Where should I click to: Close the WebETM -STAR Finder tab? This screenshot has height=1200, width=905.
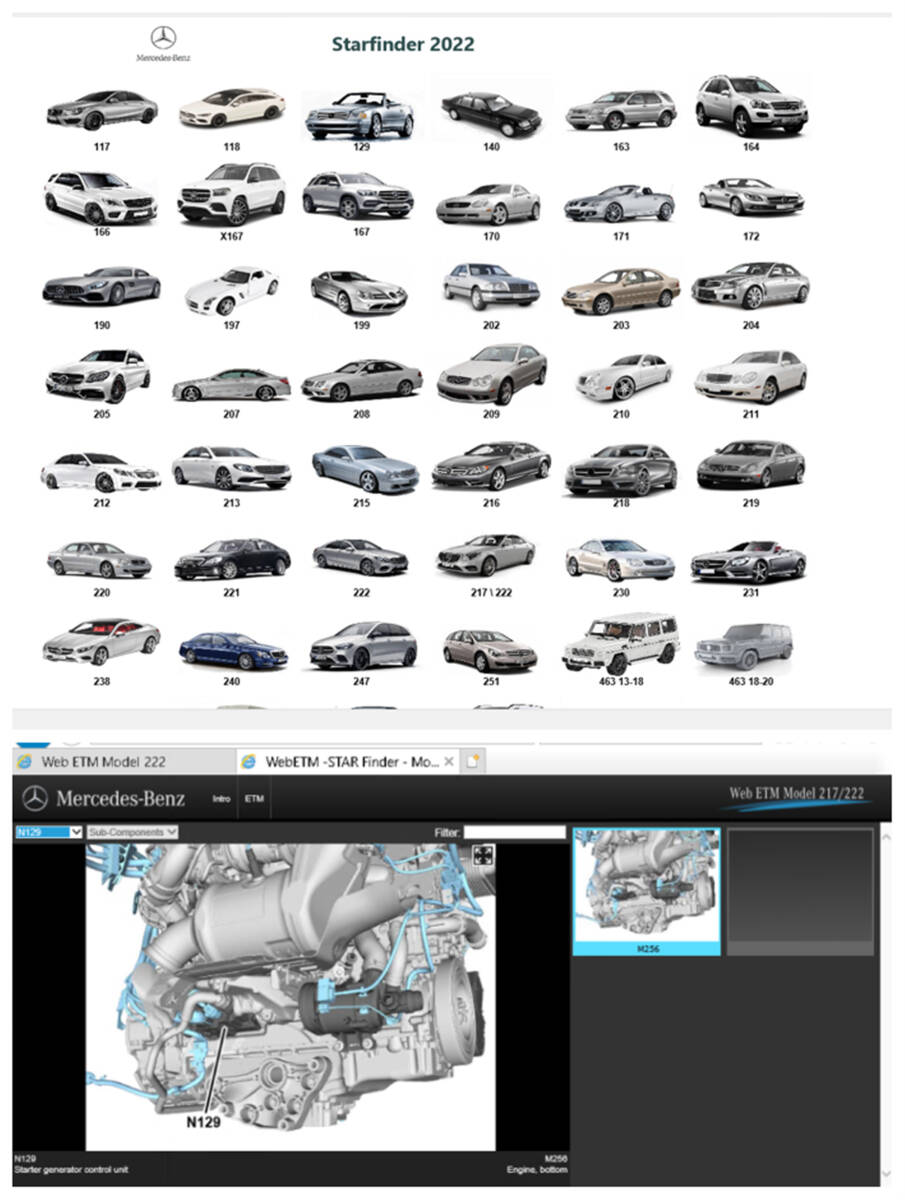(x=449, y=762)
